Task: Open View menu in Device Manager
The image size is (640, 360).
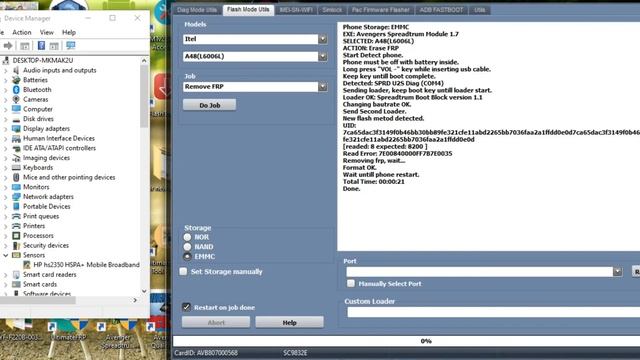Action: 47,32
